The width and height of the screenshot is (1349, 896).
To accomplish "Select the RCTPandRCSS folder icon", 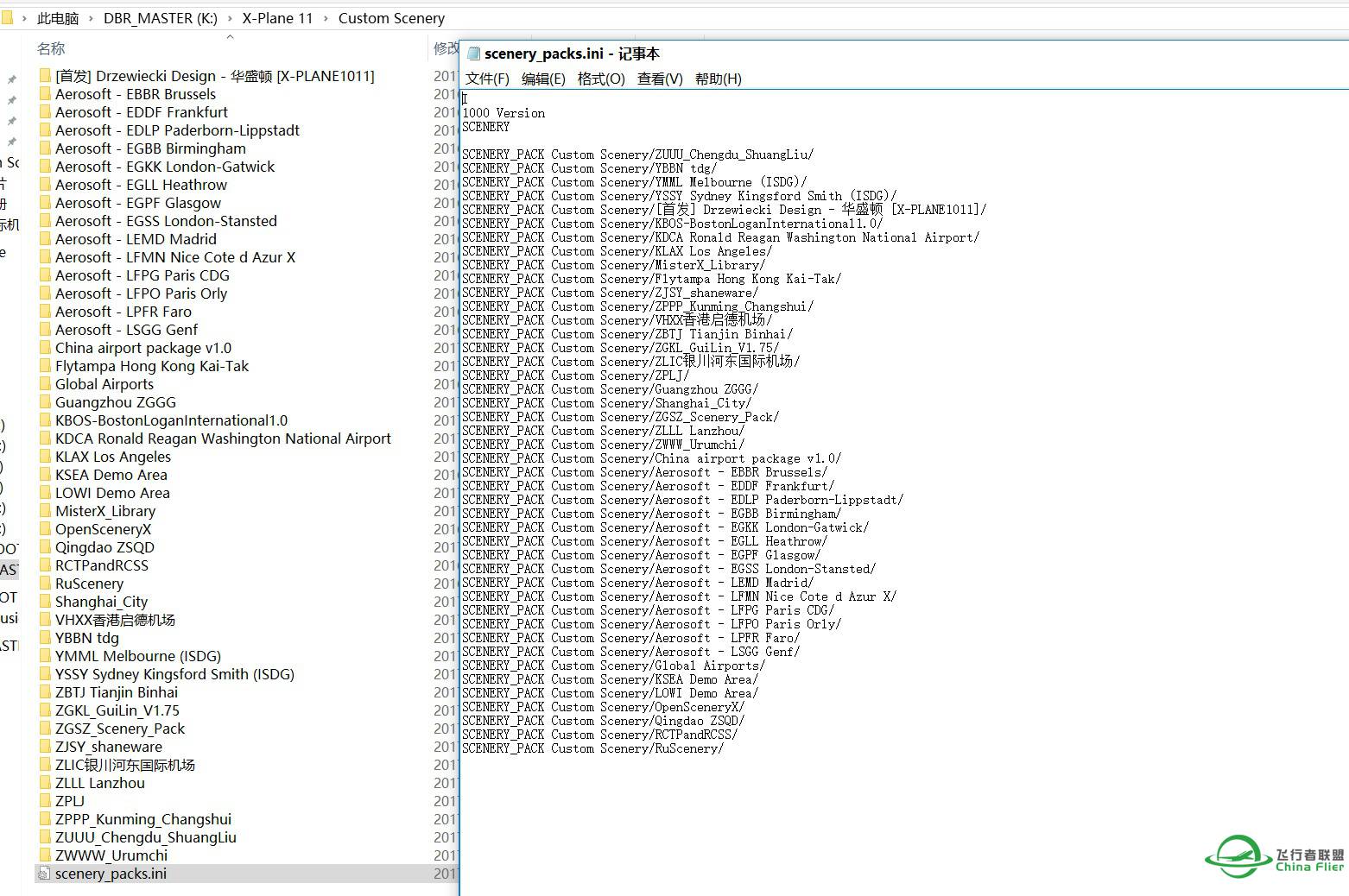I will pos(45,565).
